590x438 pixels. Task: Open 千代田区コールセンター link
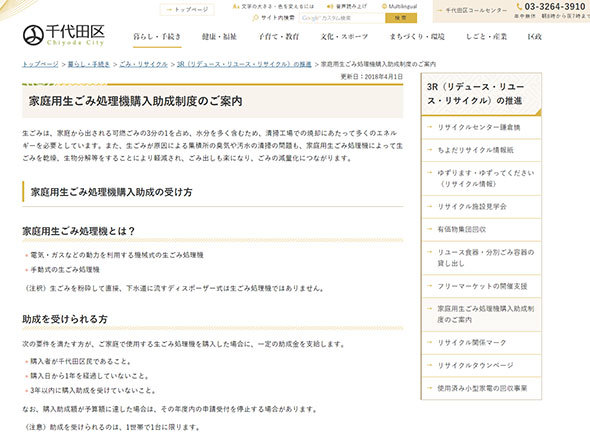click(473, 11)
